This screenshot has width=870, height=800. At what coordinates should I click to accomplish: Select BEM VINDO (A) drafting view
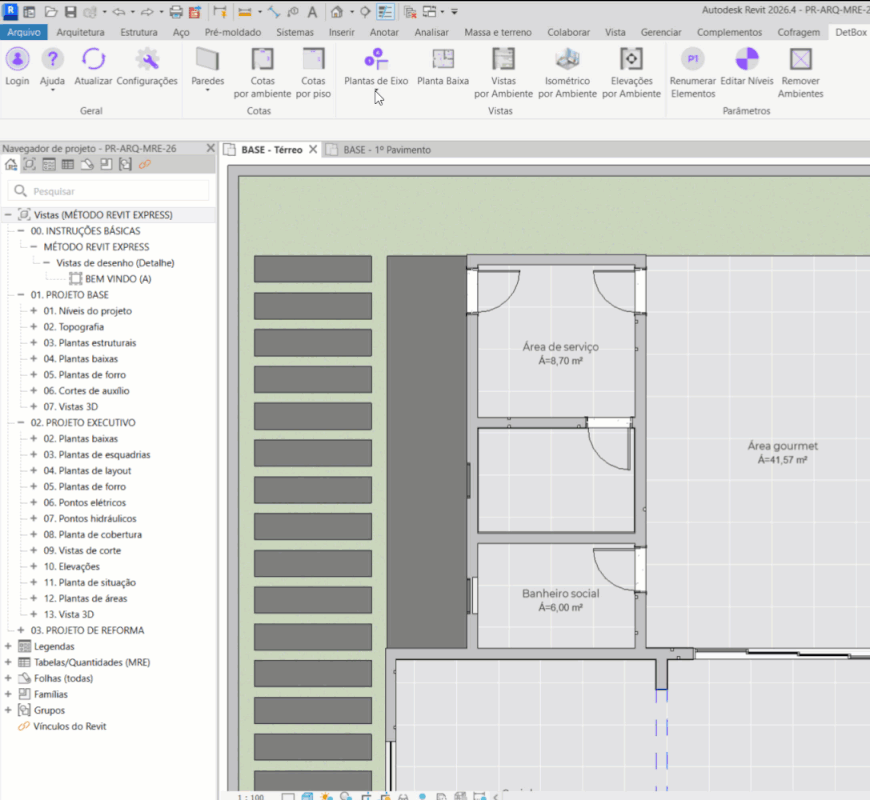pos(118,279)
